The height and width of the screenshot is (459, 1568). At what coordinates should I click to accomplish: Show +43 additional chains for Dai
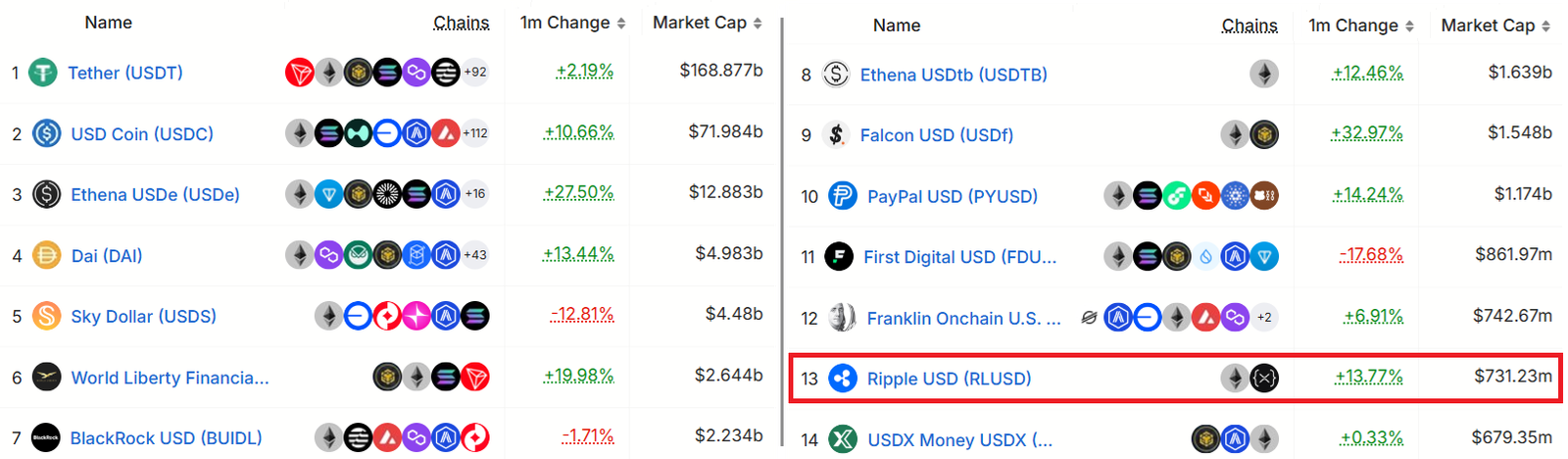click(x=475, y=255)
